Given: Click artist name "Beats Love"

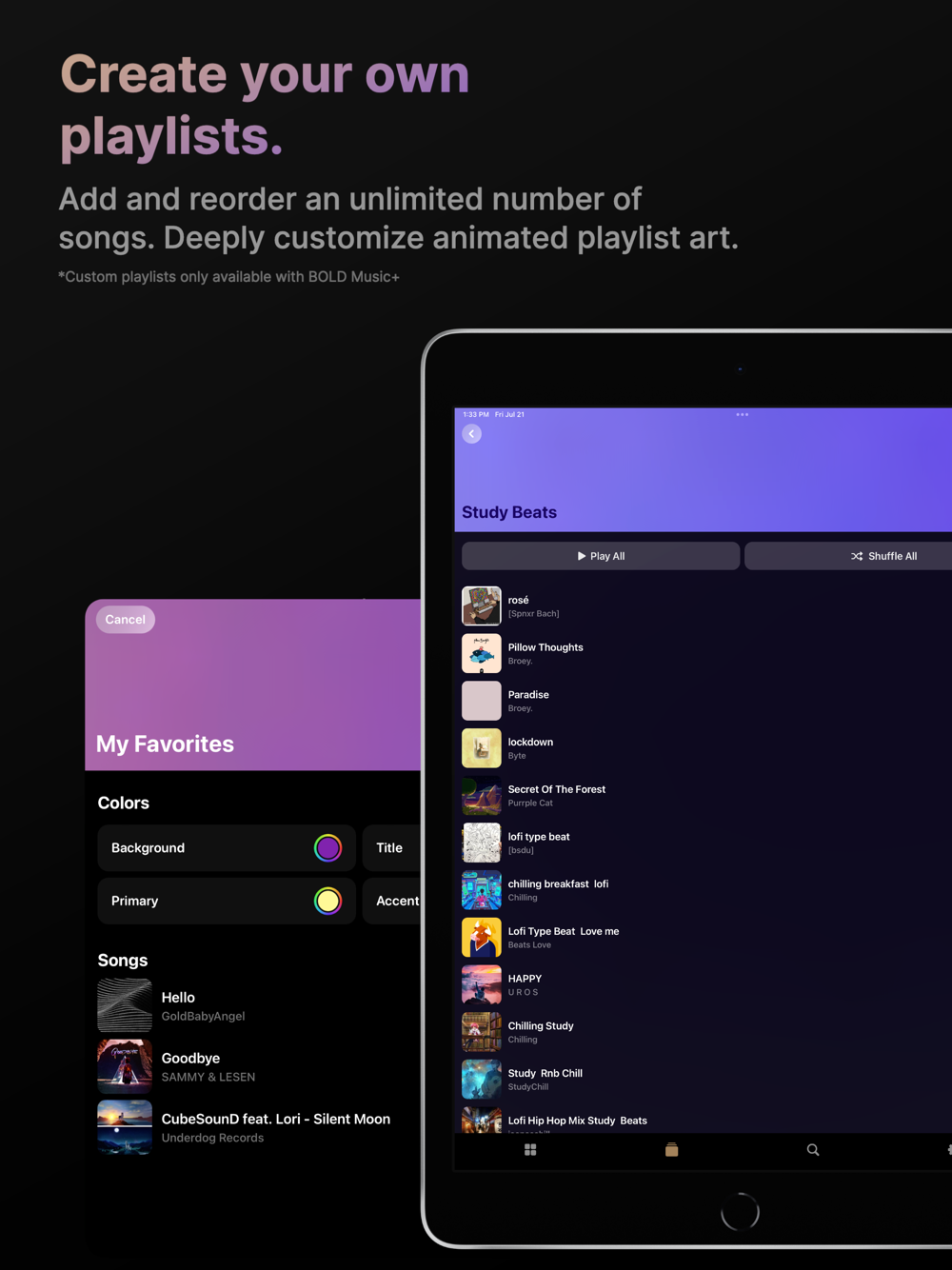Looking at the screenshot, I should pyautogui.click(x=529, y=945).
